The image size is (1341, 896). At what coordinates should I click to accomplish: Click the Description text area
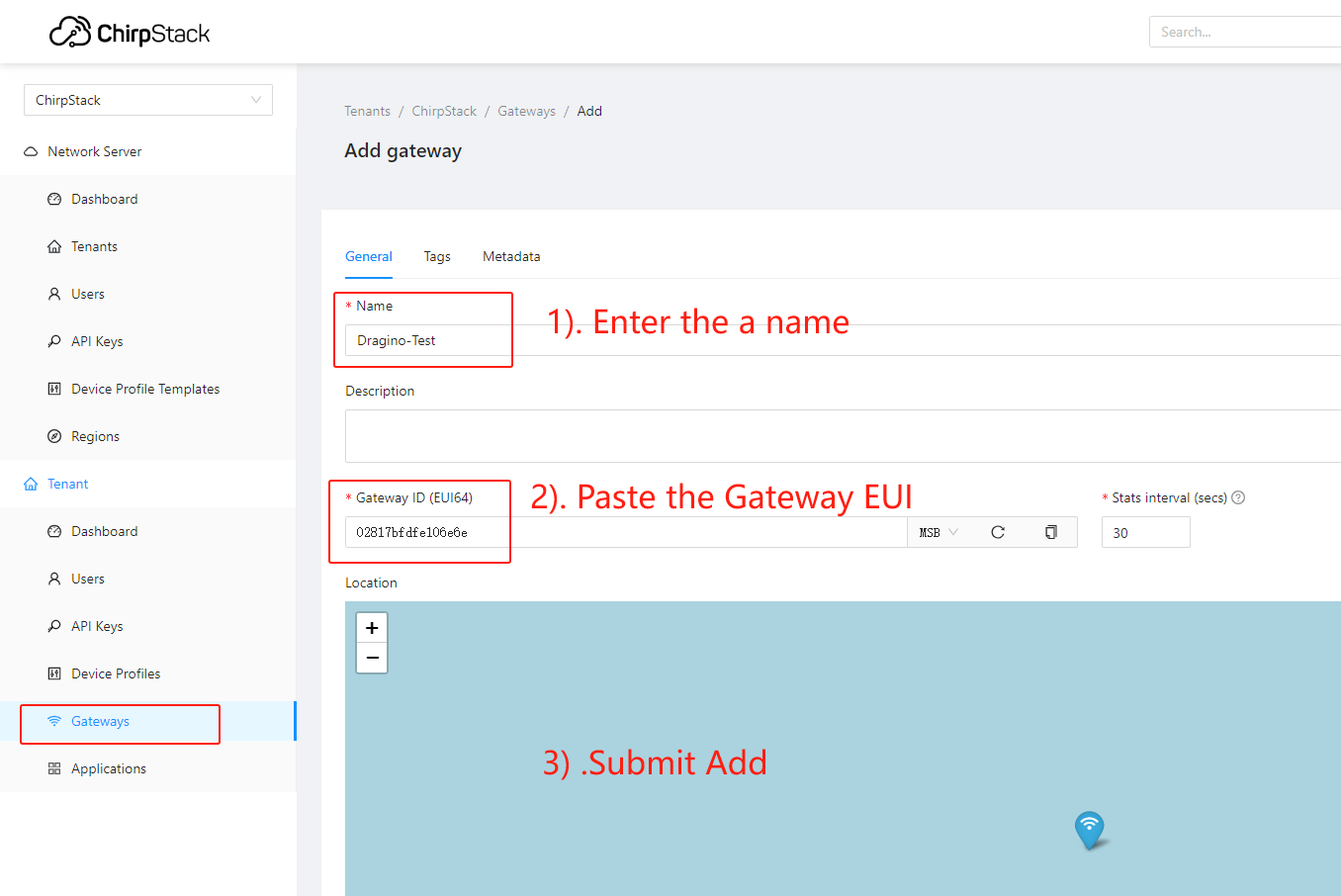pos(843,436)
